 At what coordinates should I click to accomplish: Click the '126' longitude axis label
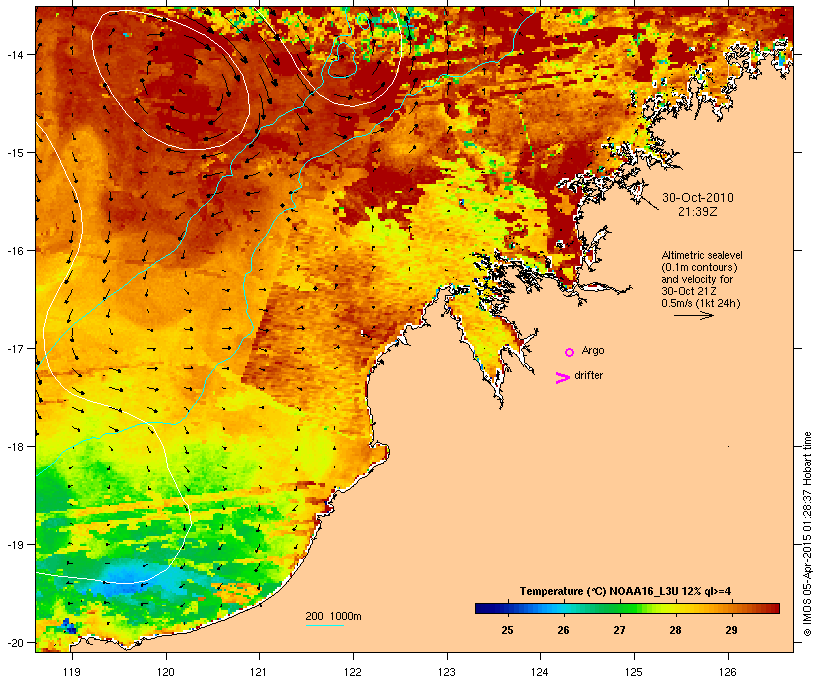[728, 672]
